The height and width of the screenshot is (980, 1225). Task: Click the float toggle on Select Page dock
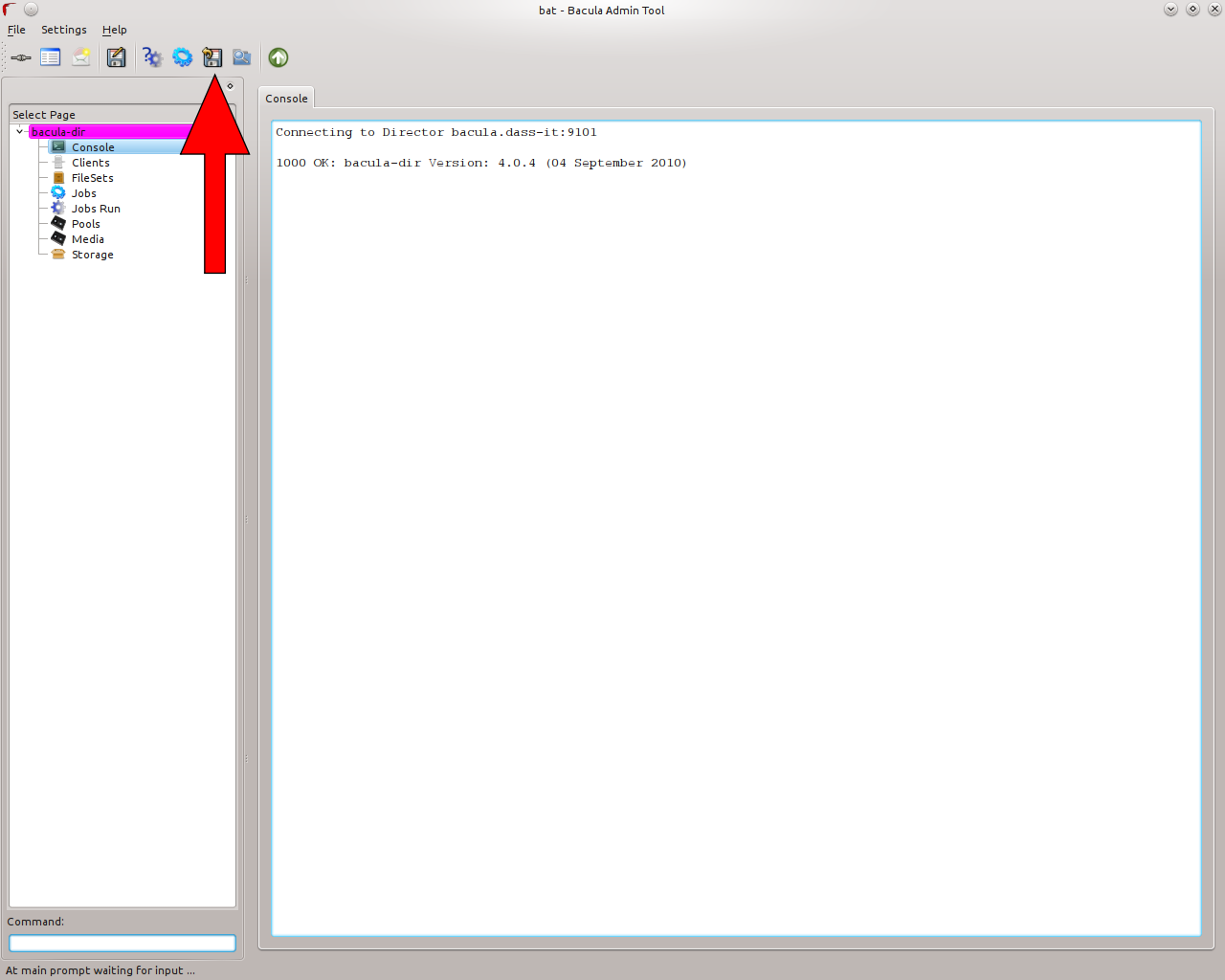click(230, 86)
